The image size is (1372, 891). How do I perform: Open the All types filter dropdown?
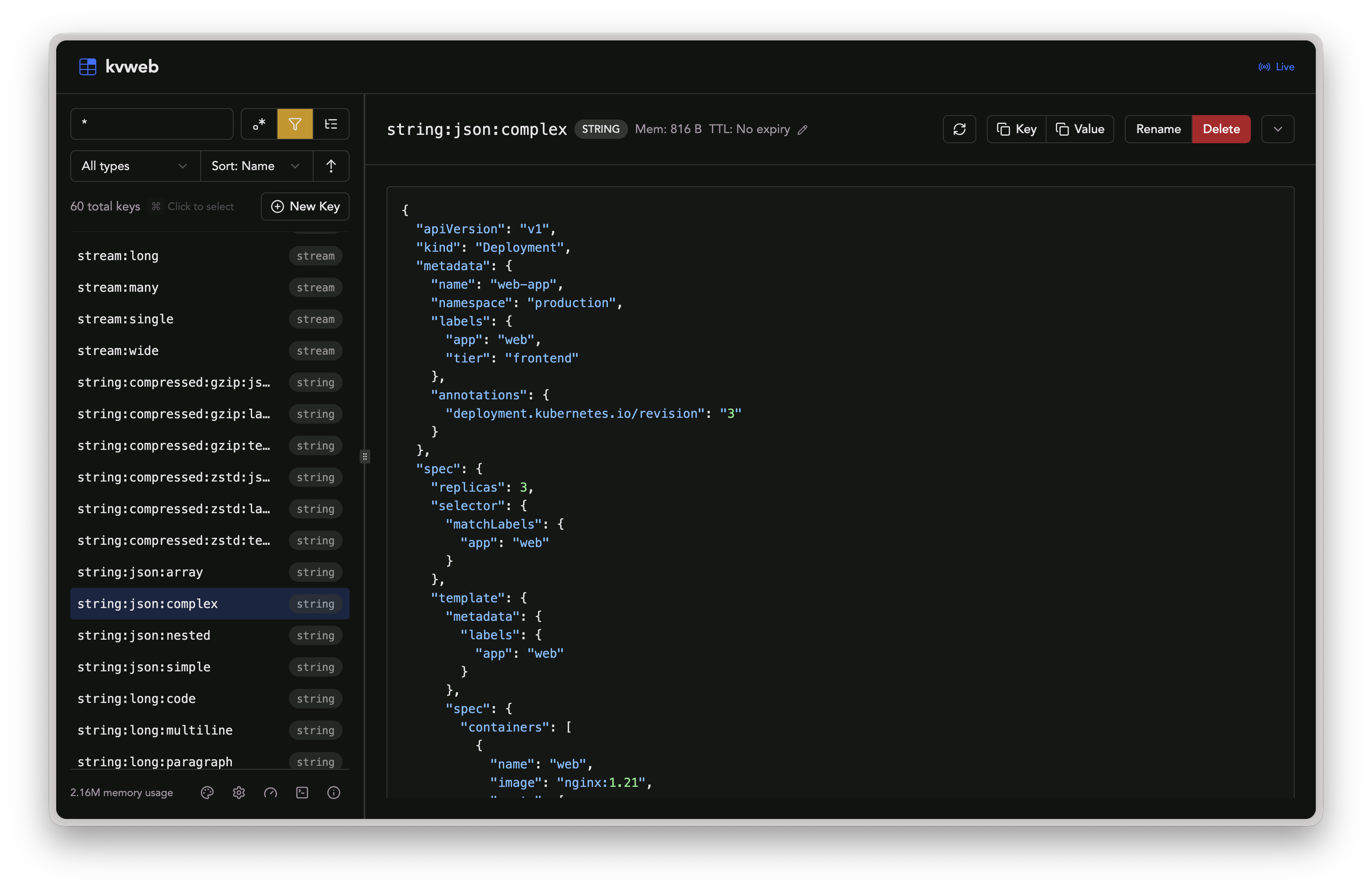[134, 166]
